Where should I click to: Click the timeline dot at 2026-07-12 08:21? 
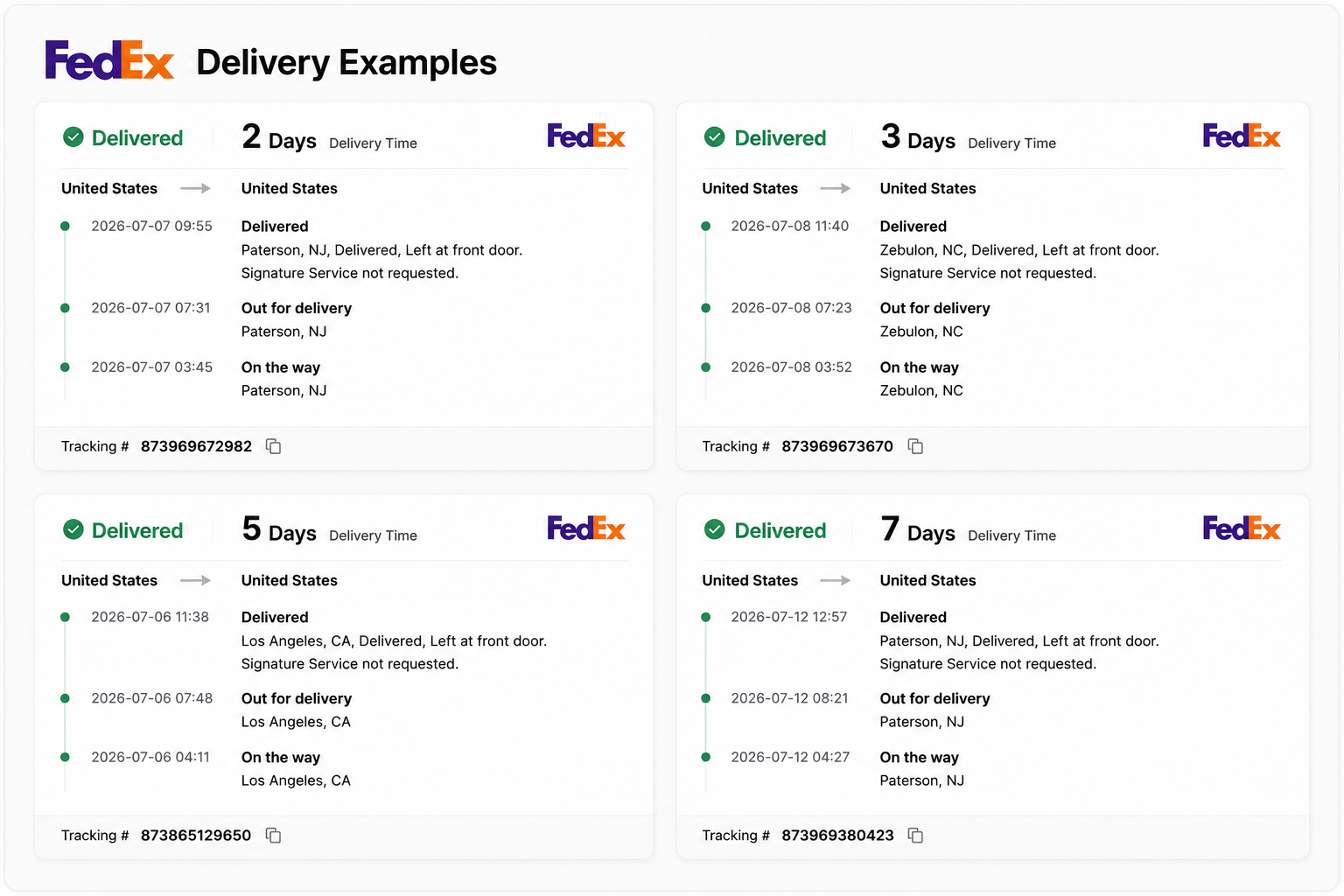706,698
